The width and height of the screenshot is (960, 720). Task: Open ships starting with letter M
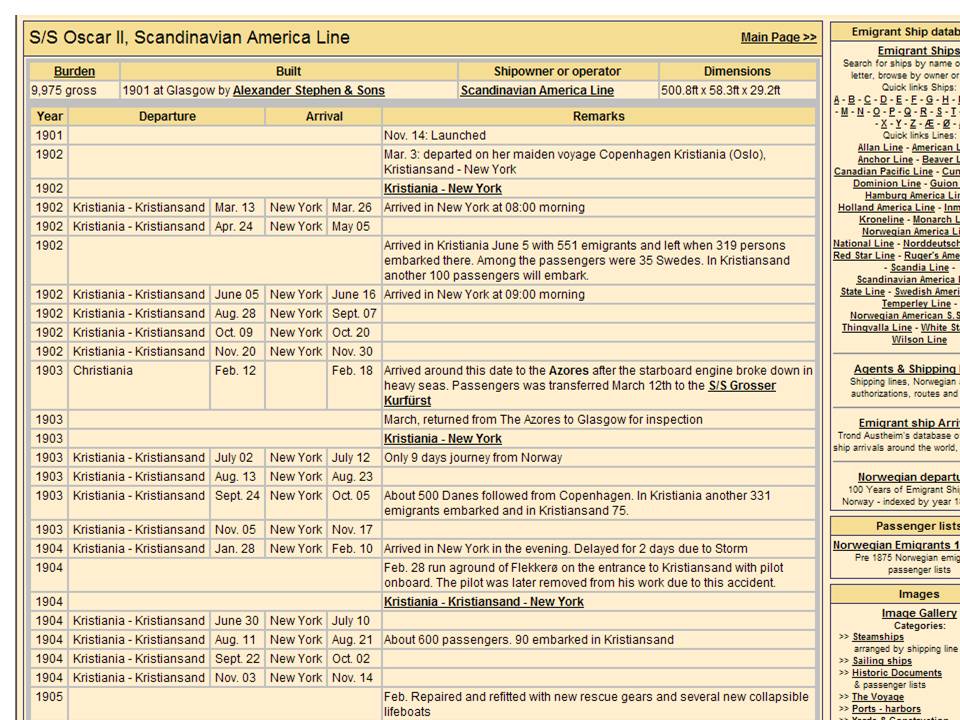tap(845, 111)
